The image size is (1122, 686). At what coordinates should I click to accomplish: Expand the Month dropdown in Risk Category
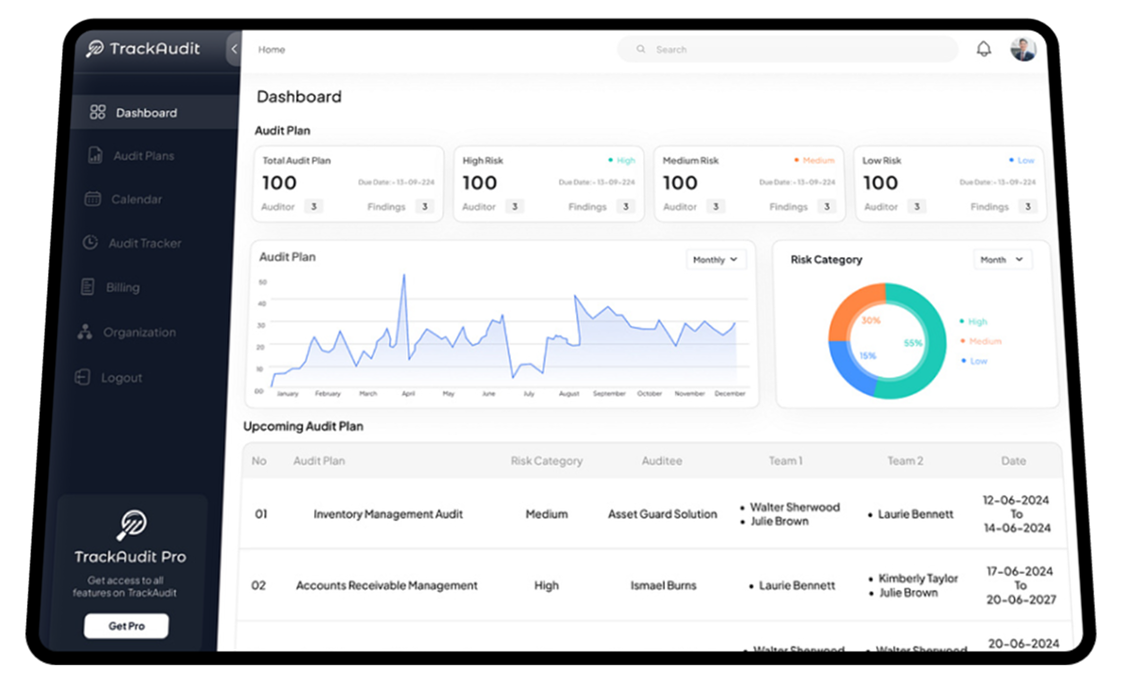tap(1002, 260)
